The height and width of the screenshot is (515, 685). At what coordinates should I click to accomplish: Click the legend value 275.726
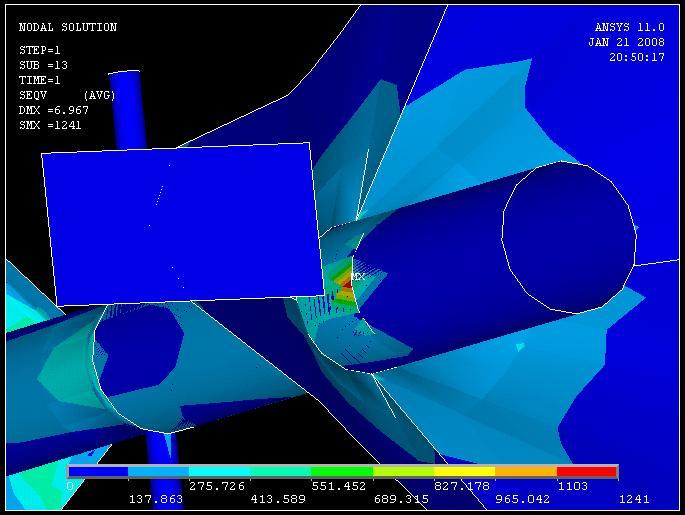click(x=217, y=486)
